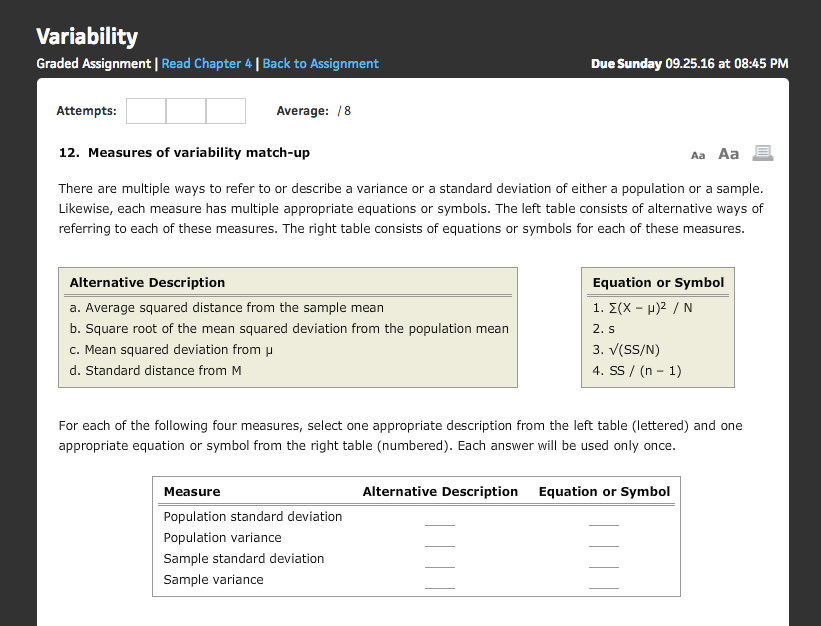Click Back to Assignment
This screenshot has width=821, height=626.
click(x=320, y=63)
